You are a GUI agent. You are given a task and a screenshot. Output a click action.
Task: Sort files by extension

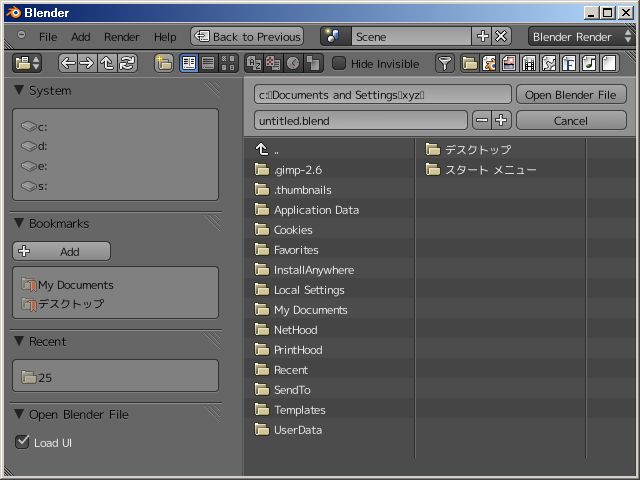tap(273, 63)
